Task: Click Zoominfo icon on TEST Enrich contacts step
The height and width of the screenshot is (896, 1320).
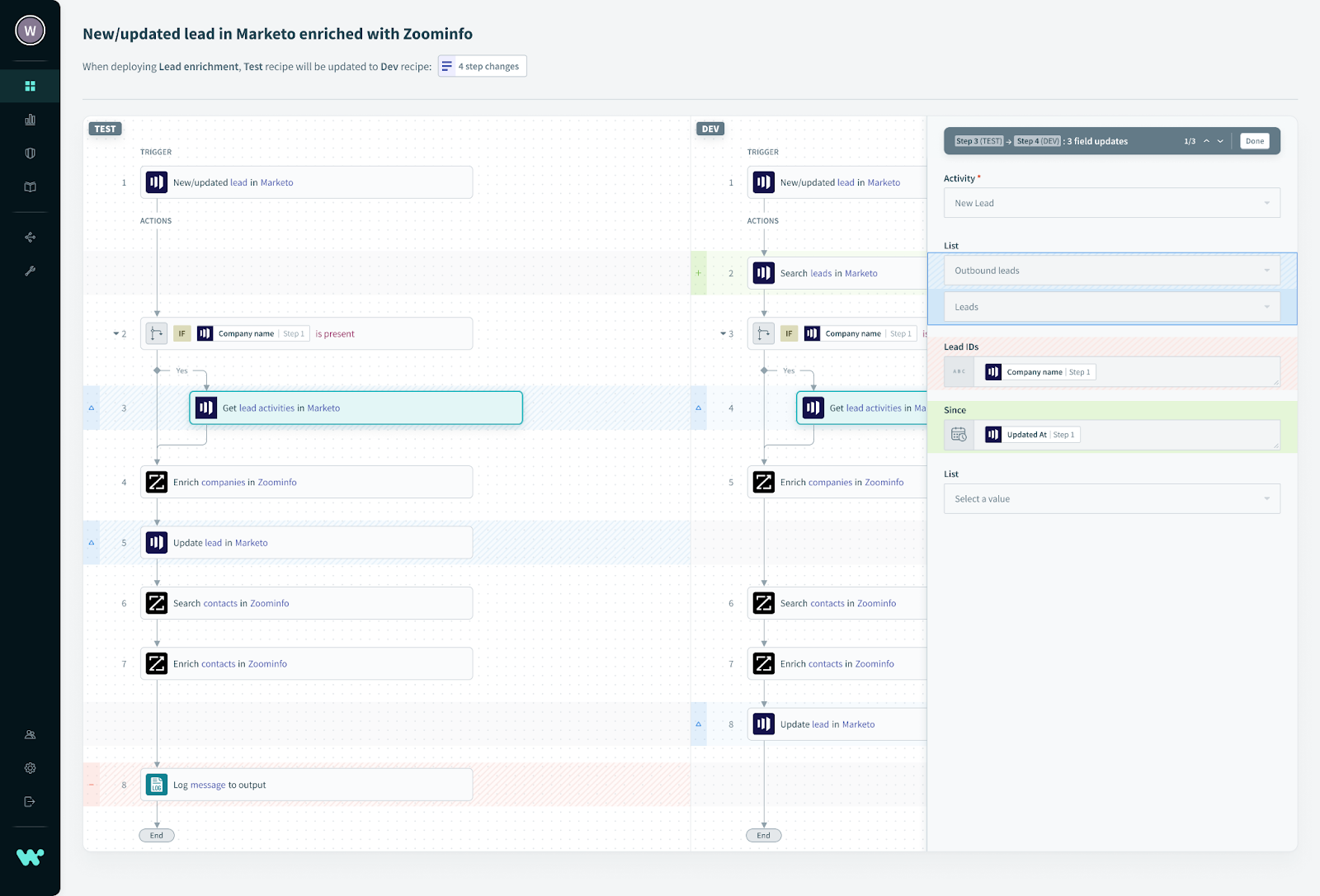Action: click(157, 663)
